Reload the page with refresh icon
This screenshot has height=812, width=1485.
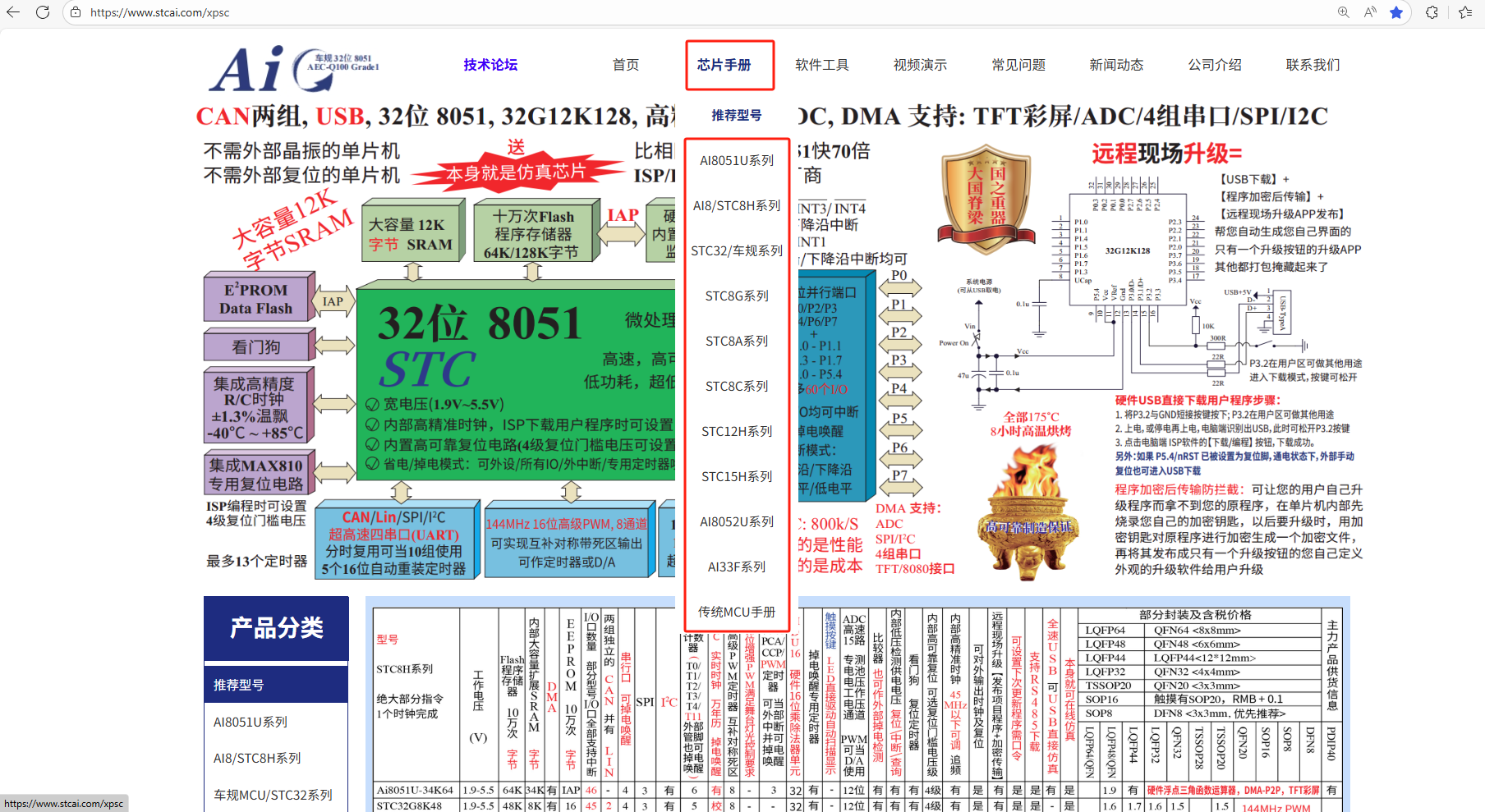coord(43,12)
